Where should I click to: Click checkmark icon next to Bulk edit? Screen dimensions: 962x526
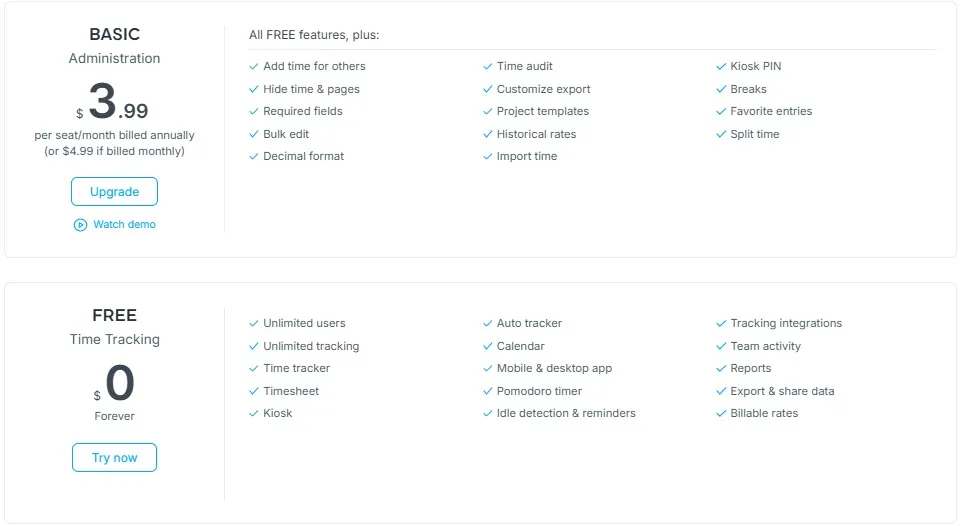[x=254, y=134]
